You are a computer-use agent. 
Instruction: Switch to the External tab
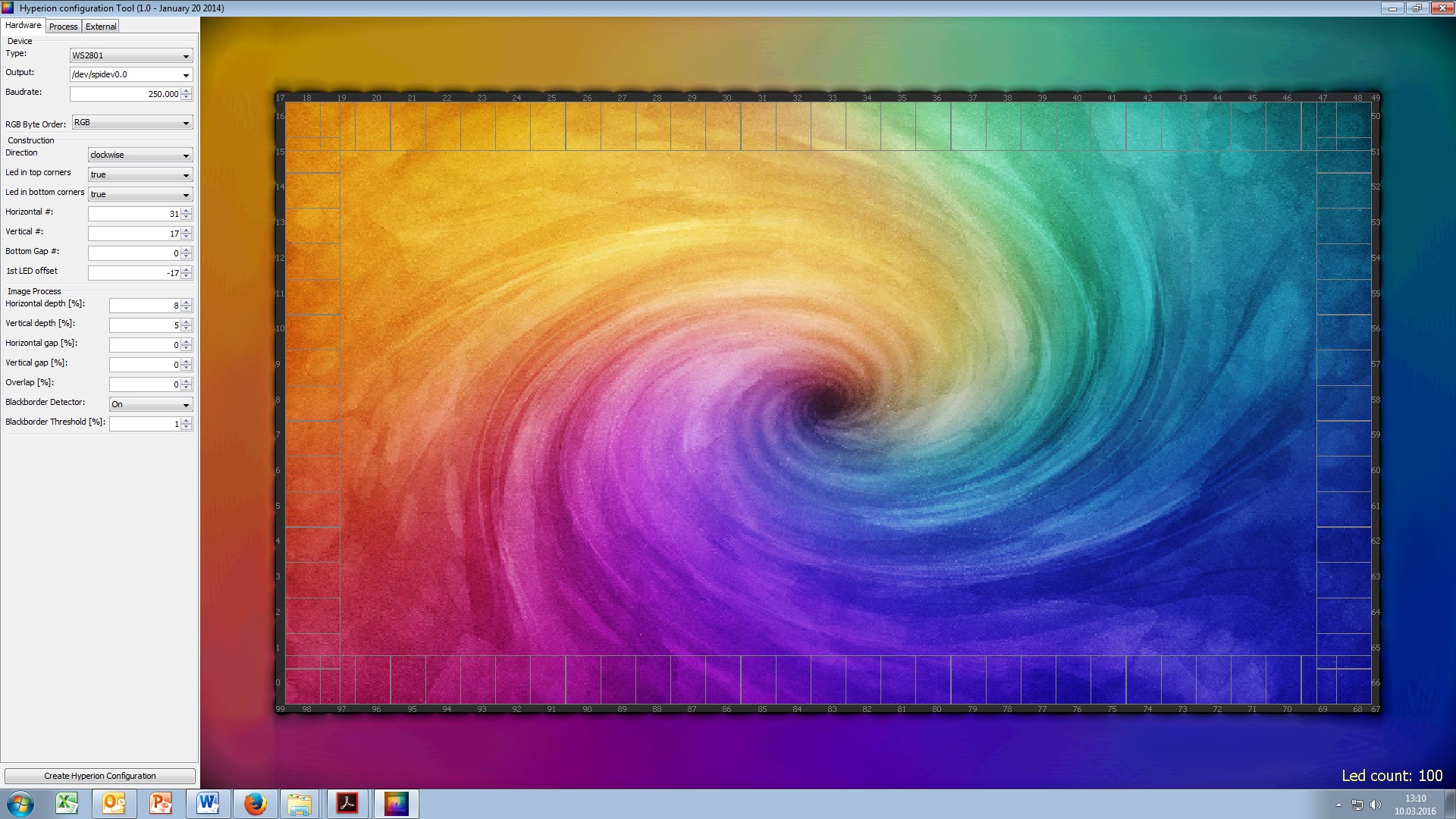click(101, 27)
